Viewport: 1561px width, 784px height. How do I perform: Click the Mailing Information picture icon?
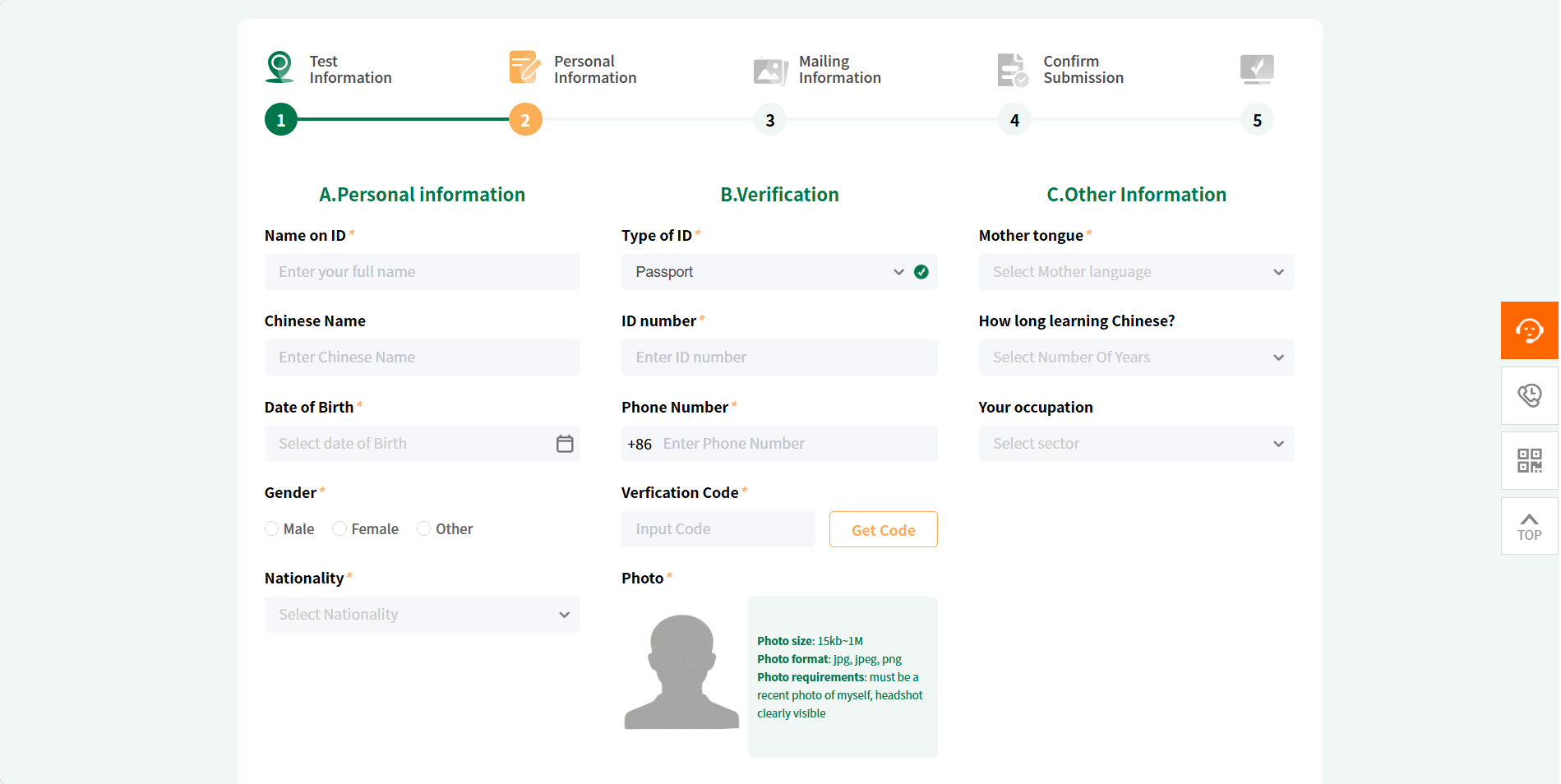tap(770, 70)
